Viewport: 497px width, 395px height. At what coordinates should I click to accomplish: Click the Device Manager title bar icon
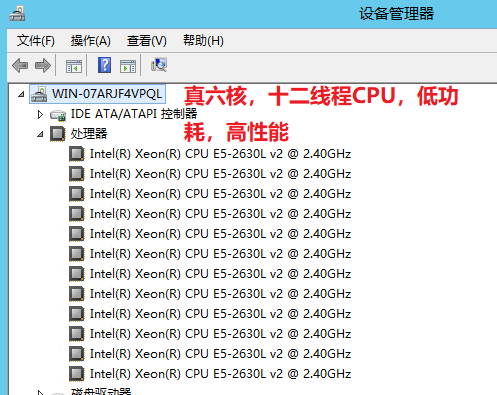coord(17,14)
